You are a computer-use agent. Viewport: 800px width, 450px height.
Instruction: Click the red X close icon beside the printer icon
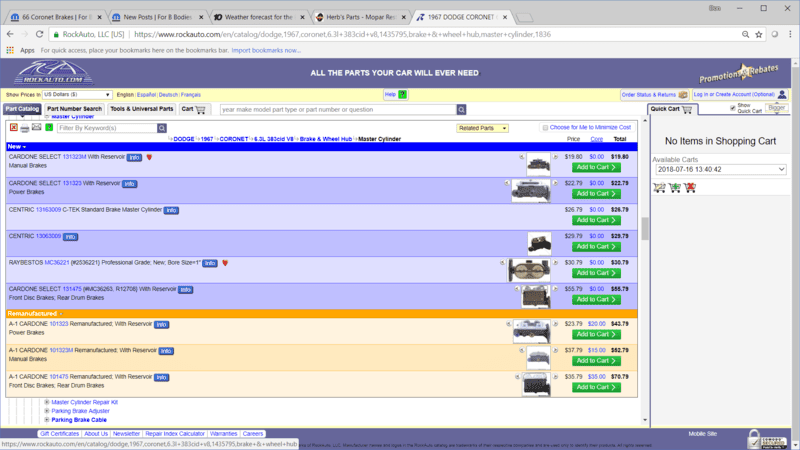14,128
